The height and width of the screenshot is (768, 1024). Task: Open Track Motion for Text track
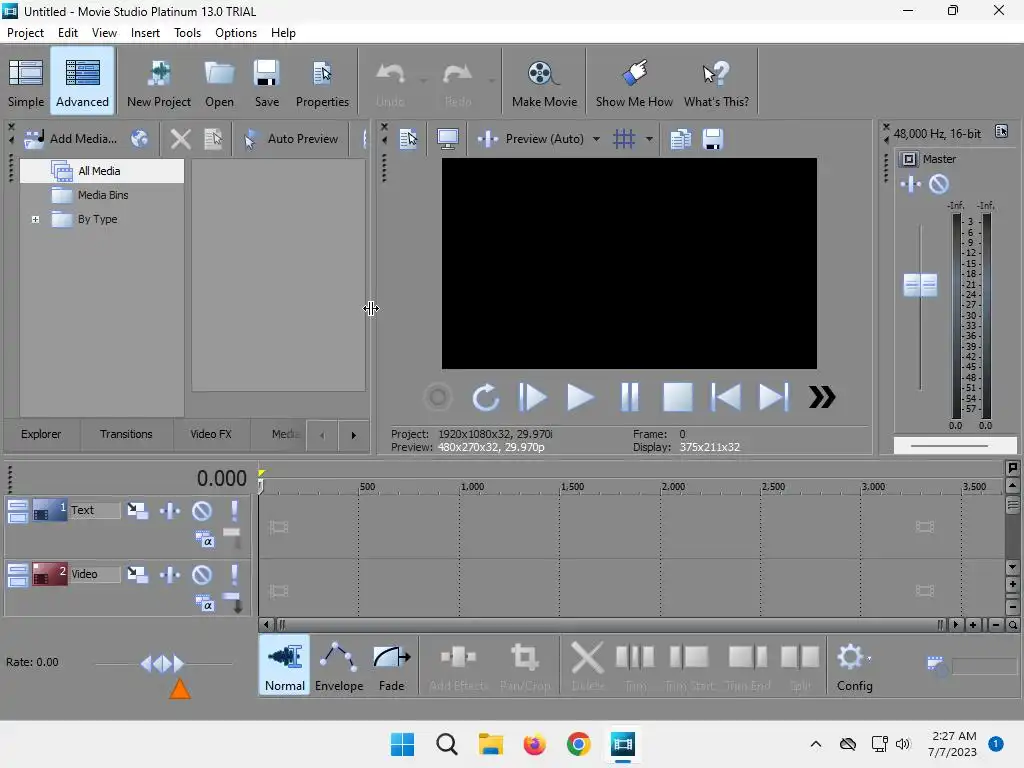[x=137, y=511]
